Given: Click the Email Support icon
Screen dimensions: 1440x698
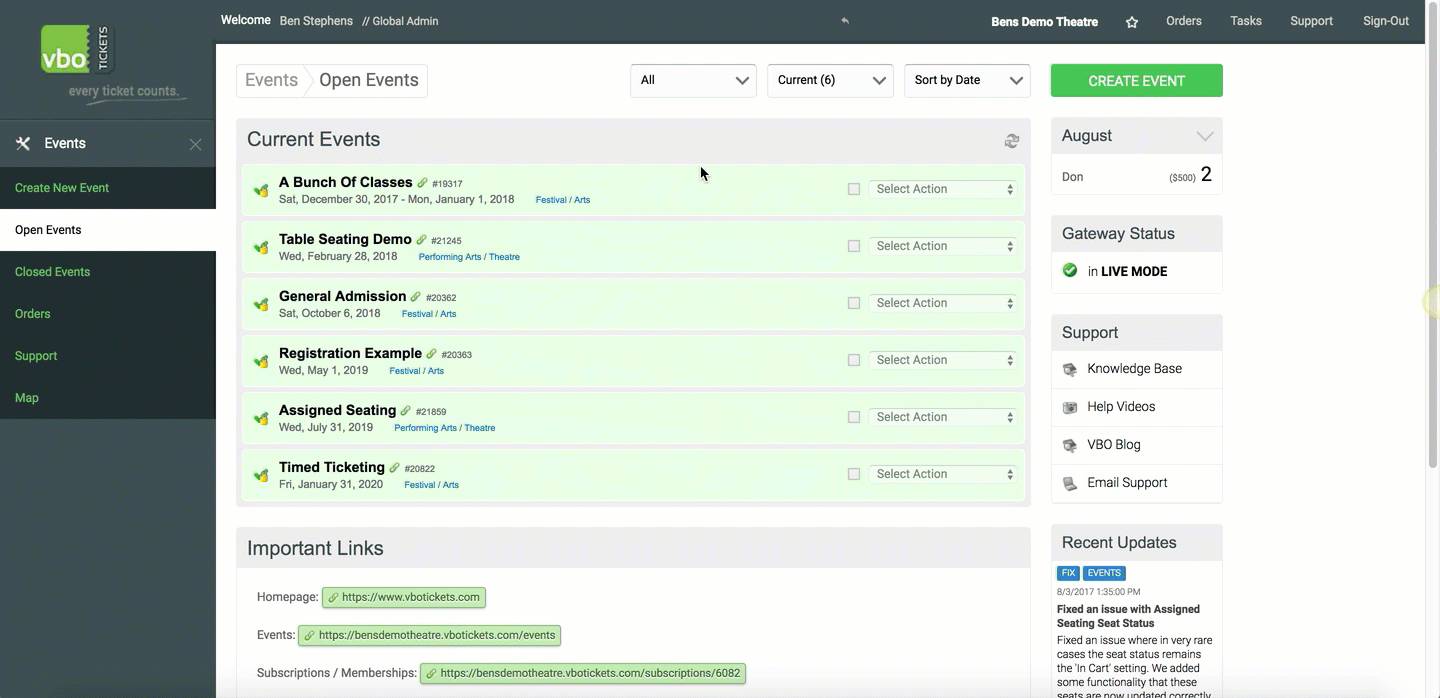Looking at the screenshot, I should pos(1070,483).
